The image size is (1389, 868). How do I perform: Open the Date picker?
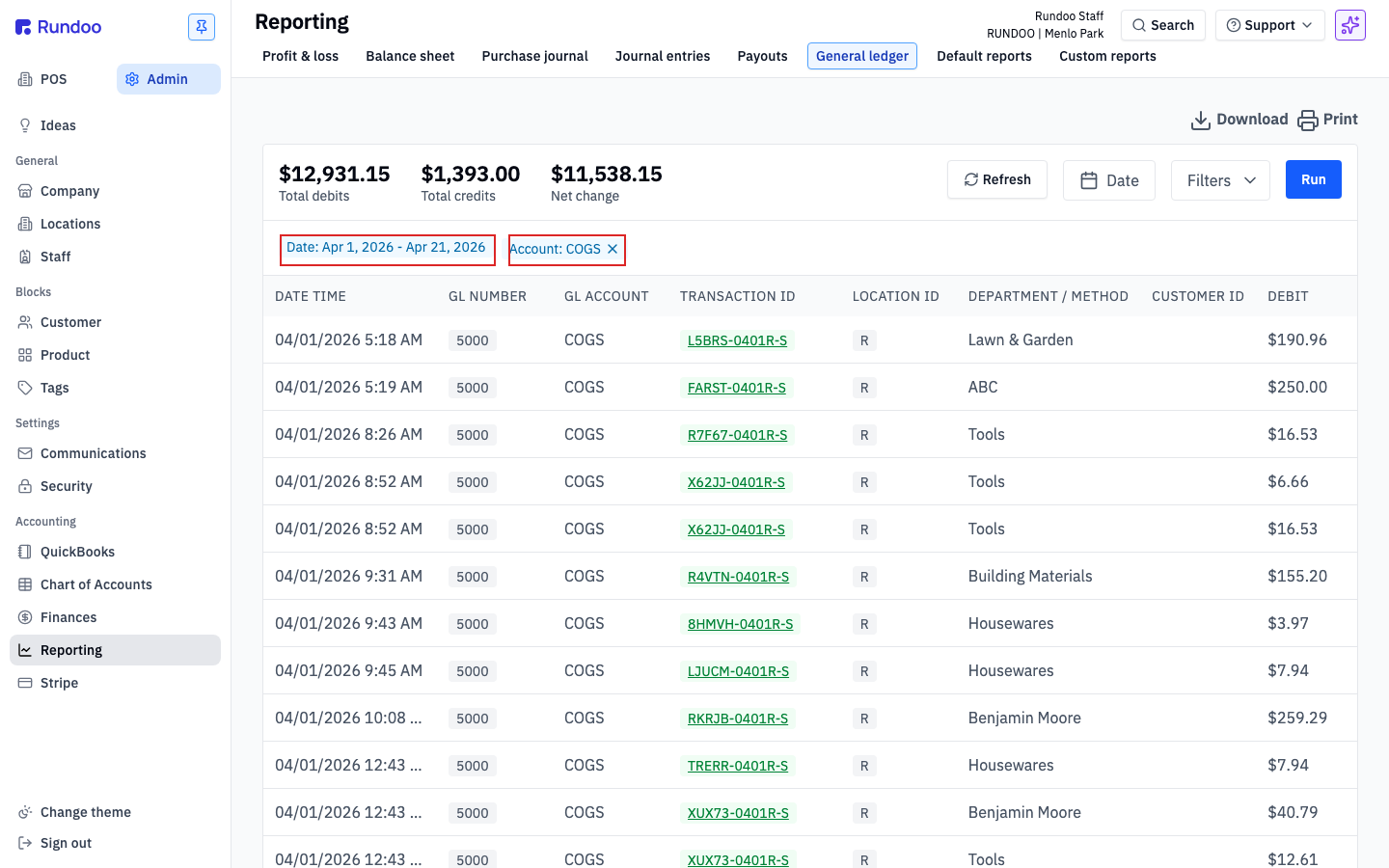1109,180
